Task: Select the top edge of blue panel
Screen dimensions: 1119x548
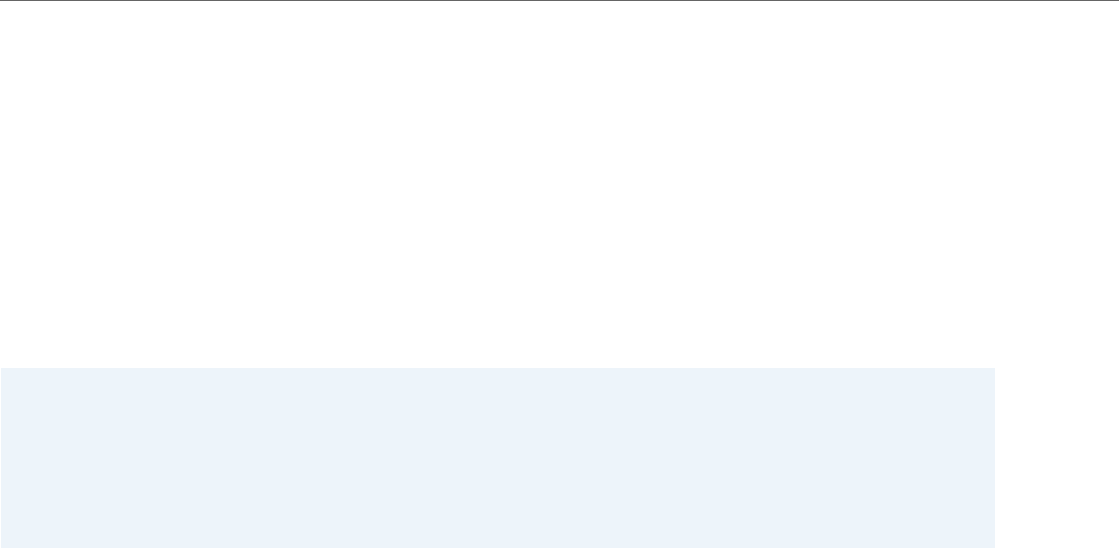Action: 497,369
